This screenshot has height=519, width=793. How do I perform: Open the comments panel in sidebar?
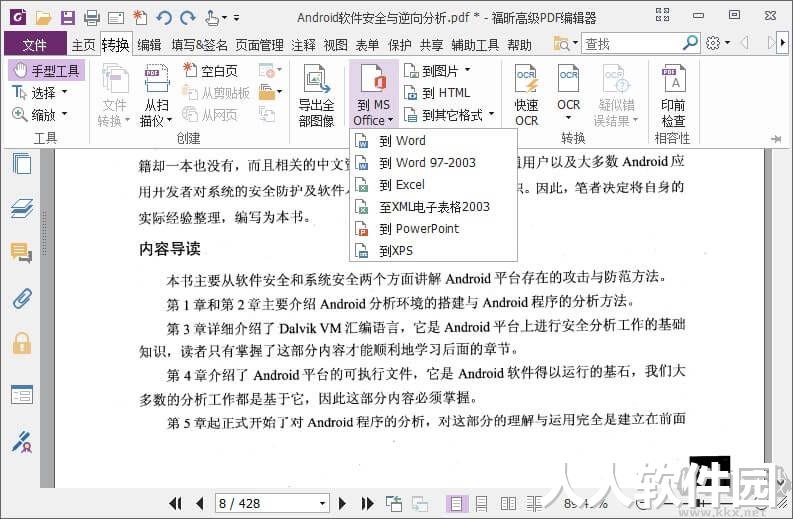click(x=22, y=252)
